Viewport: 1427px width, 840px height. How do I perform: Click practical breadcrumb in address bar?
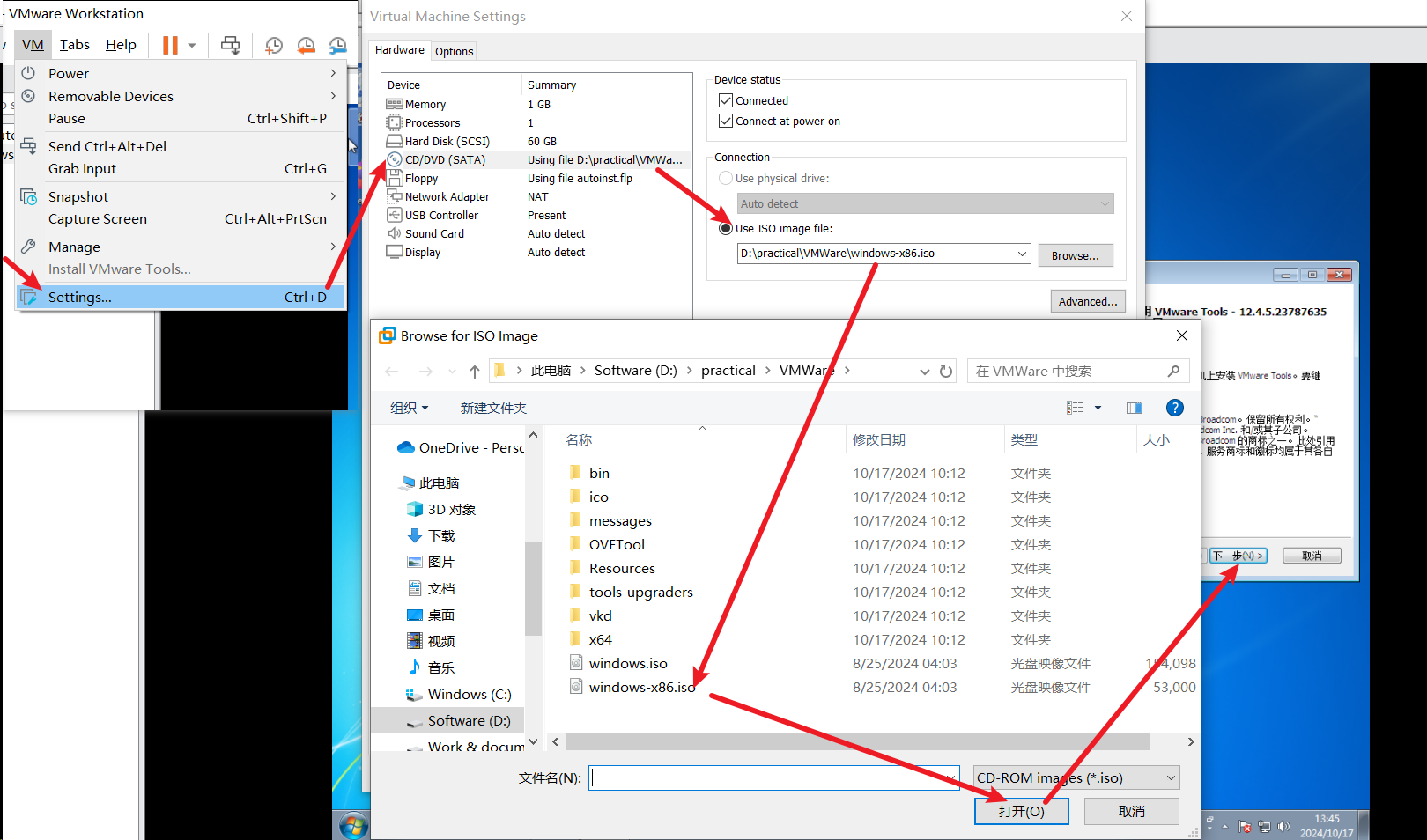(x=728, y=371)
